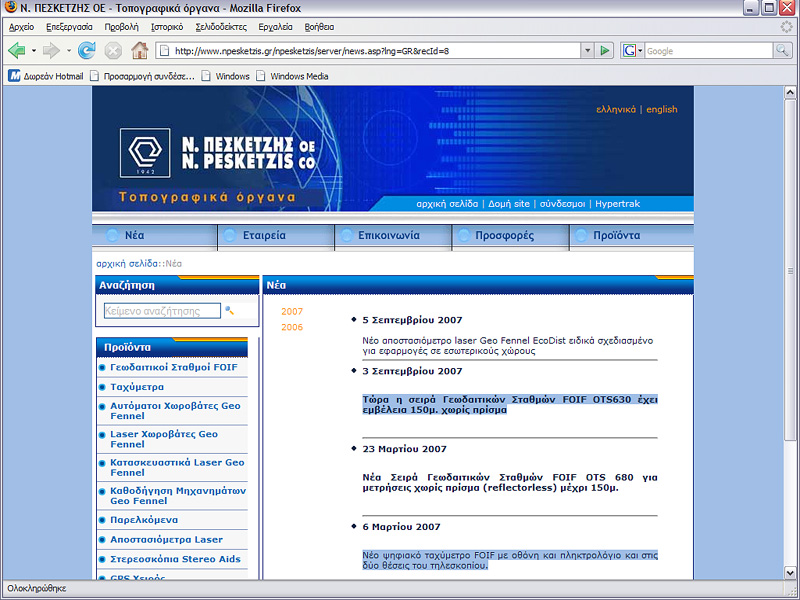Screen dimensions: 800x600
Task: Open the Προβολή menu
Action: (x=121, y=27)
